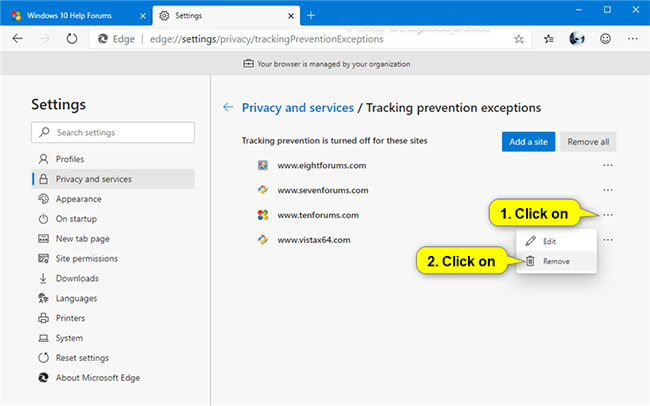The image size is (650, 406).
Task: Open more actions for www.tenforums.com
Action: point(608,215)
